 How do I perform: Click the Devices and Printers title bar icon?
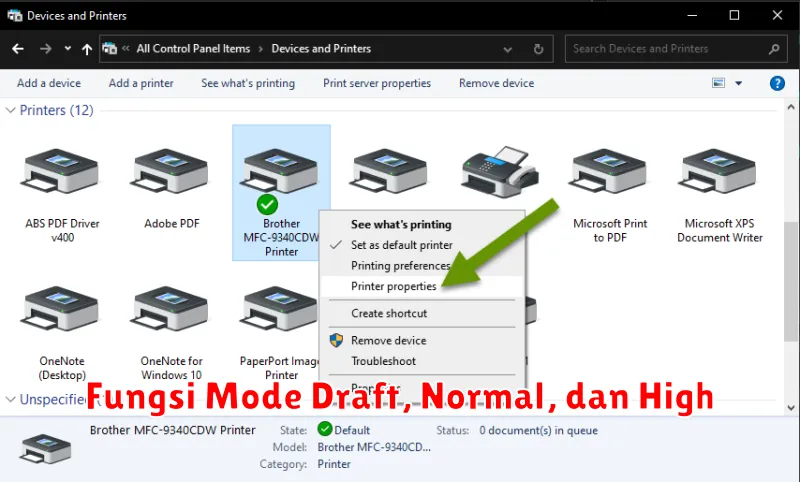15,15
